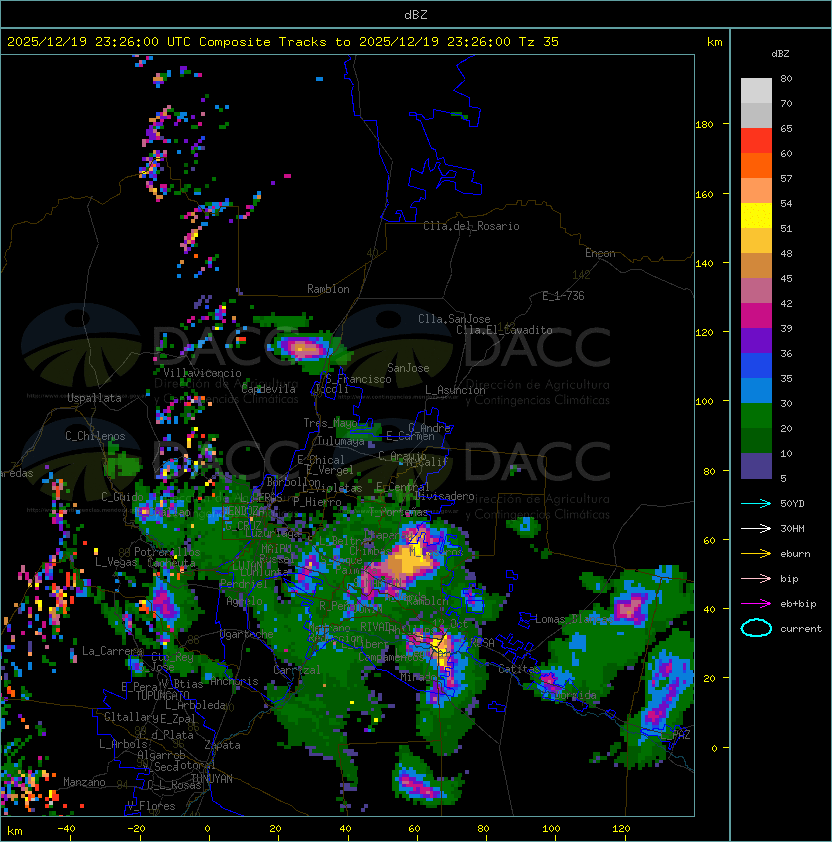Click the Ugarteche place label

click(x=246, y=634)
